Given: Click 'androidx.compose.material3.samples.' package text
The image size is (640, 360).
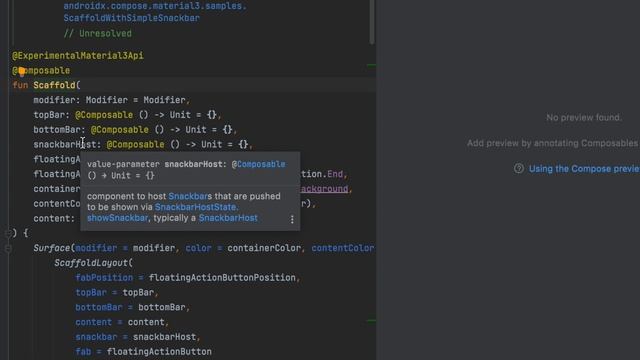Looking at the screenshot, I should 155,6.
